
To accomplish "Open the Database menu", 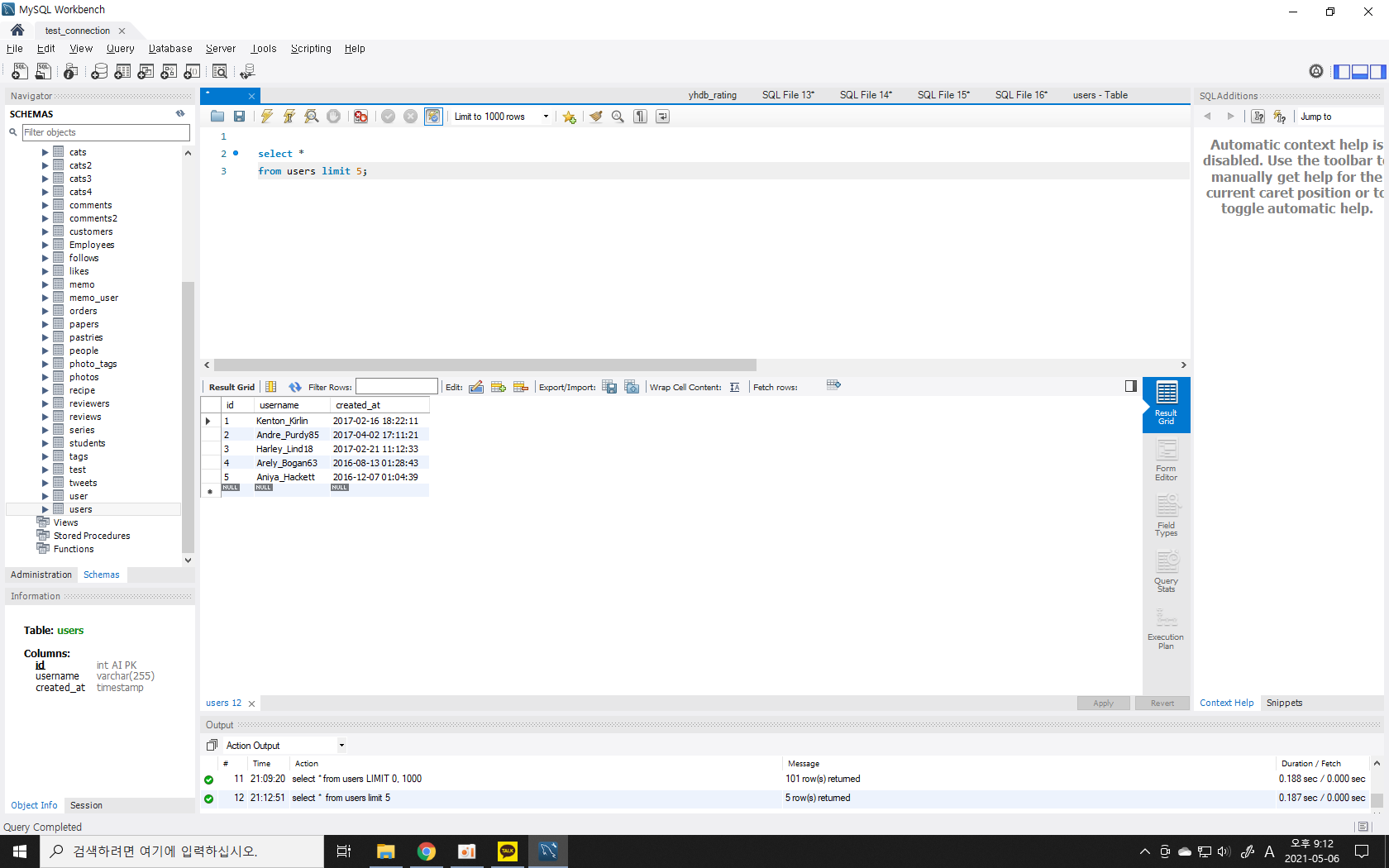I will 170,49.
